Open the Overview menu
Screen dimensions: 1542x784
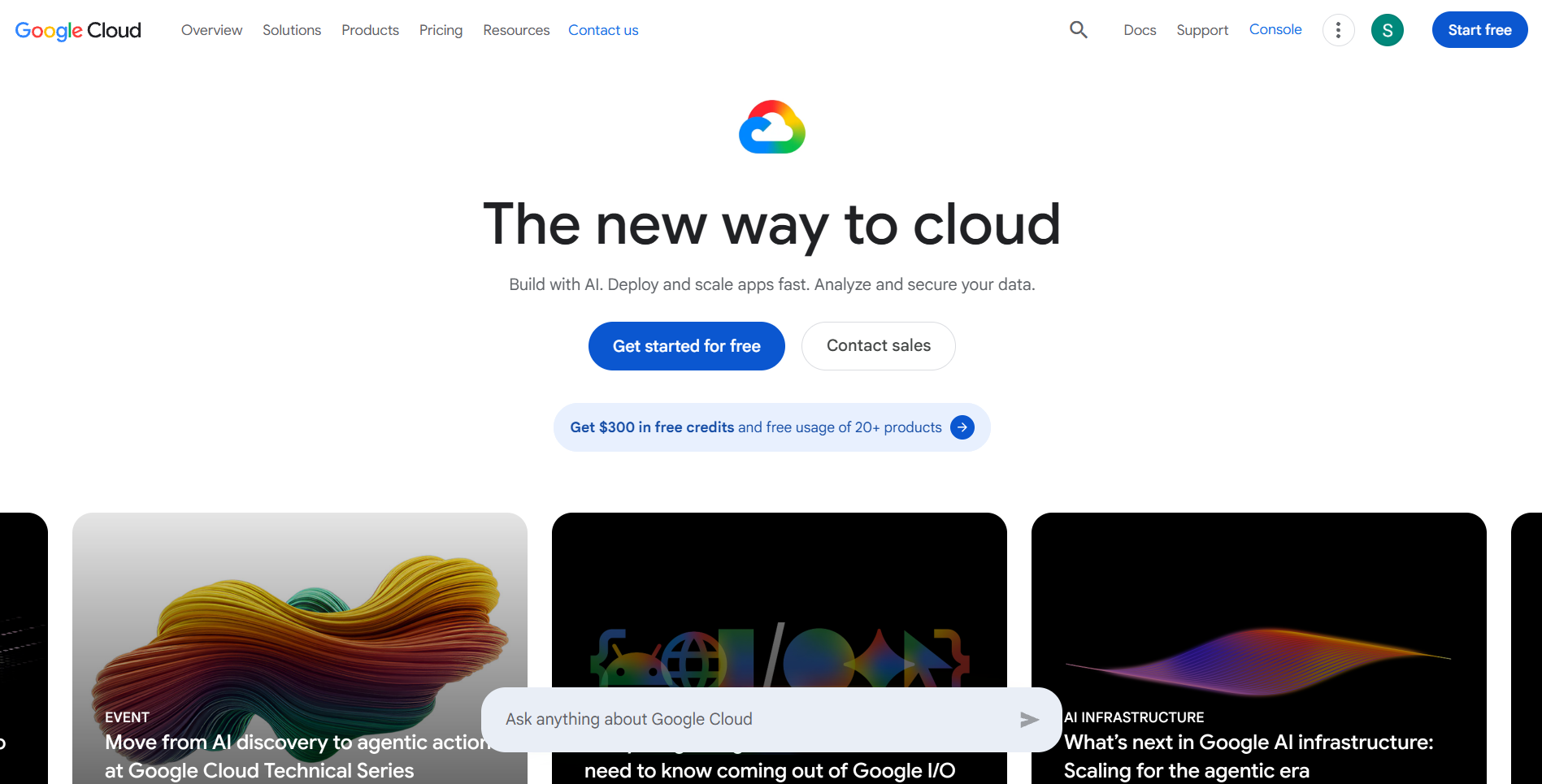211,30
